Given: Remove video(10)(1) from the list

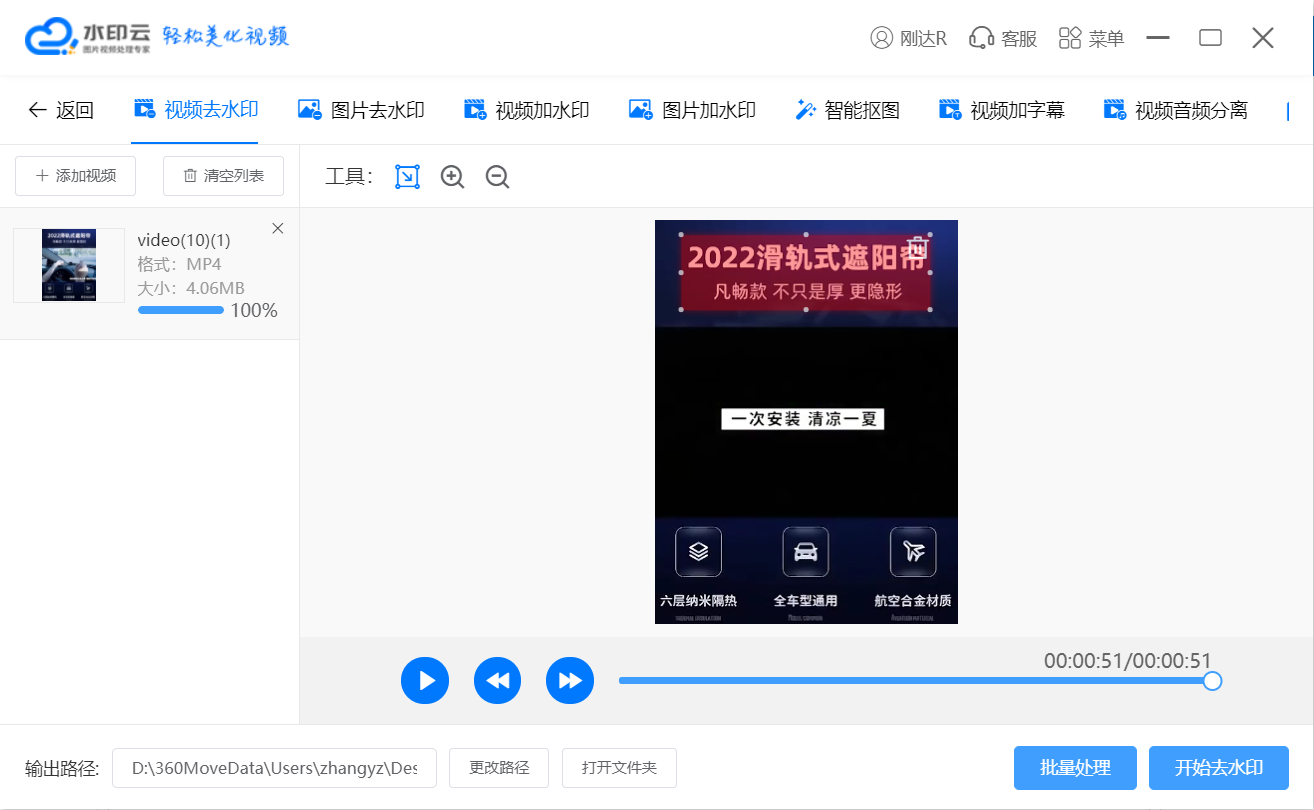Looking at the screenshot, I should (x=278, y=229).
